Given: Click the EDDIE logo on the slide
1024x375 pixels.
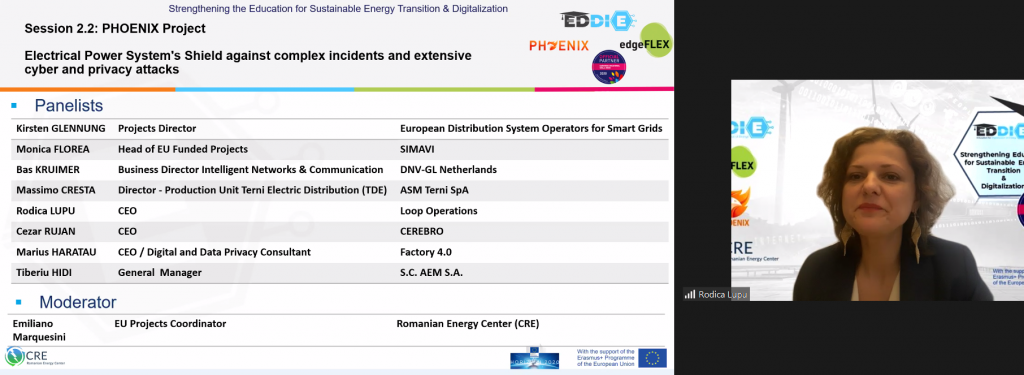Looking at the screenshot, I should point(598,20).
